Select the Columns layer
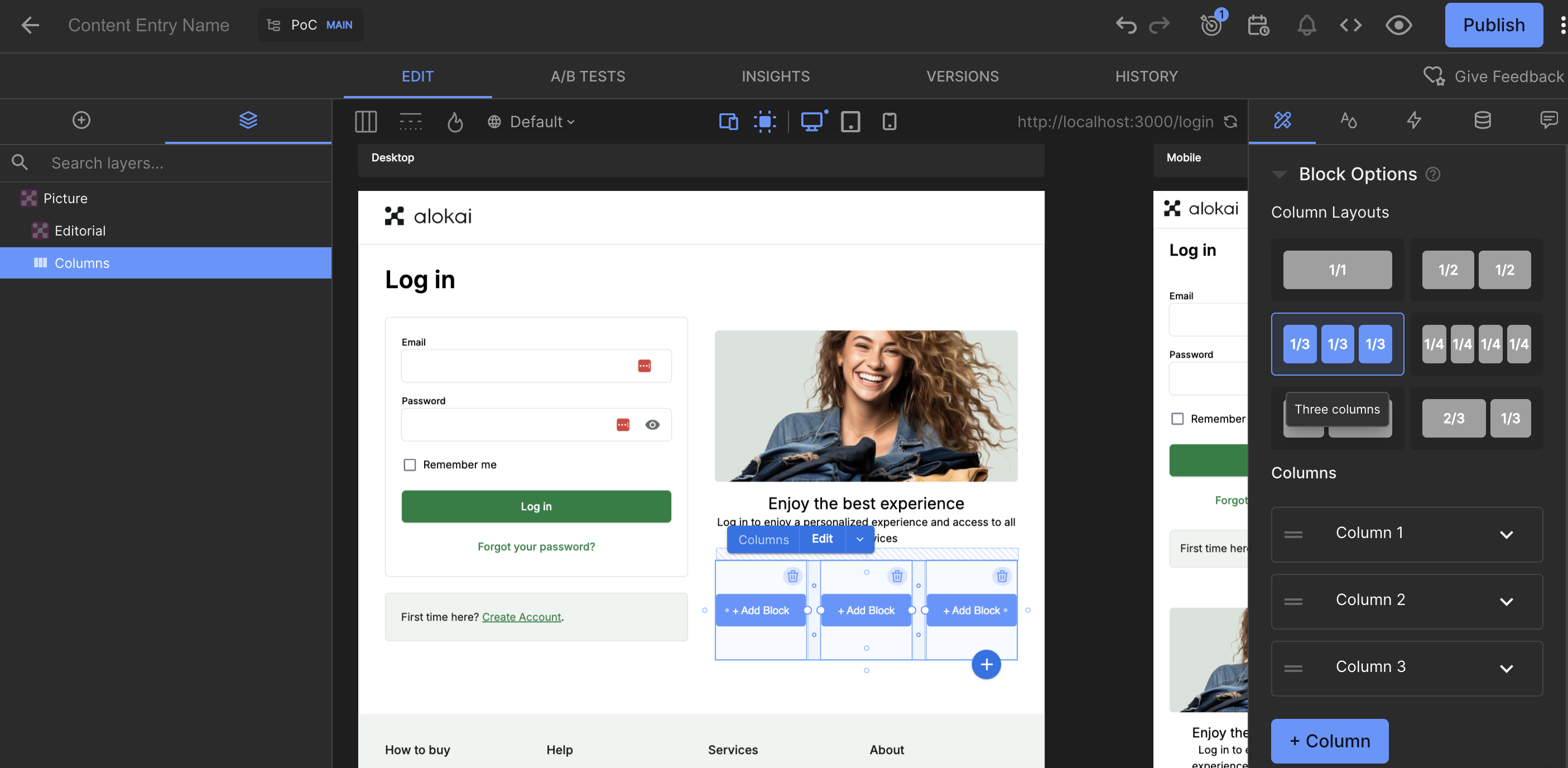 (x=166, y=262)
